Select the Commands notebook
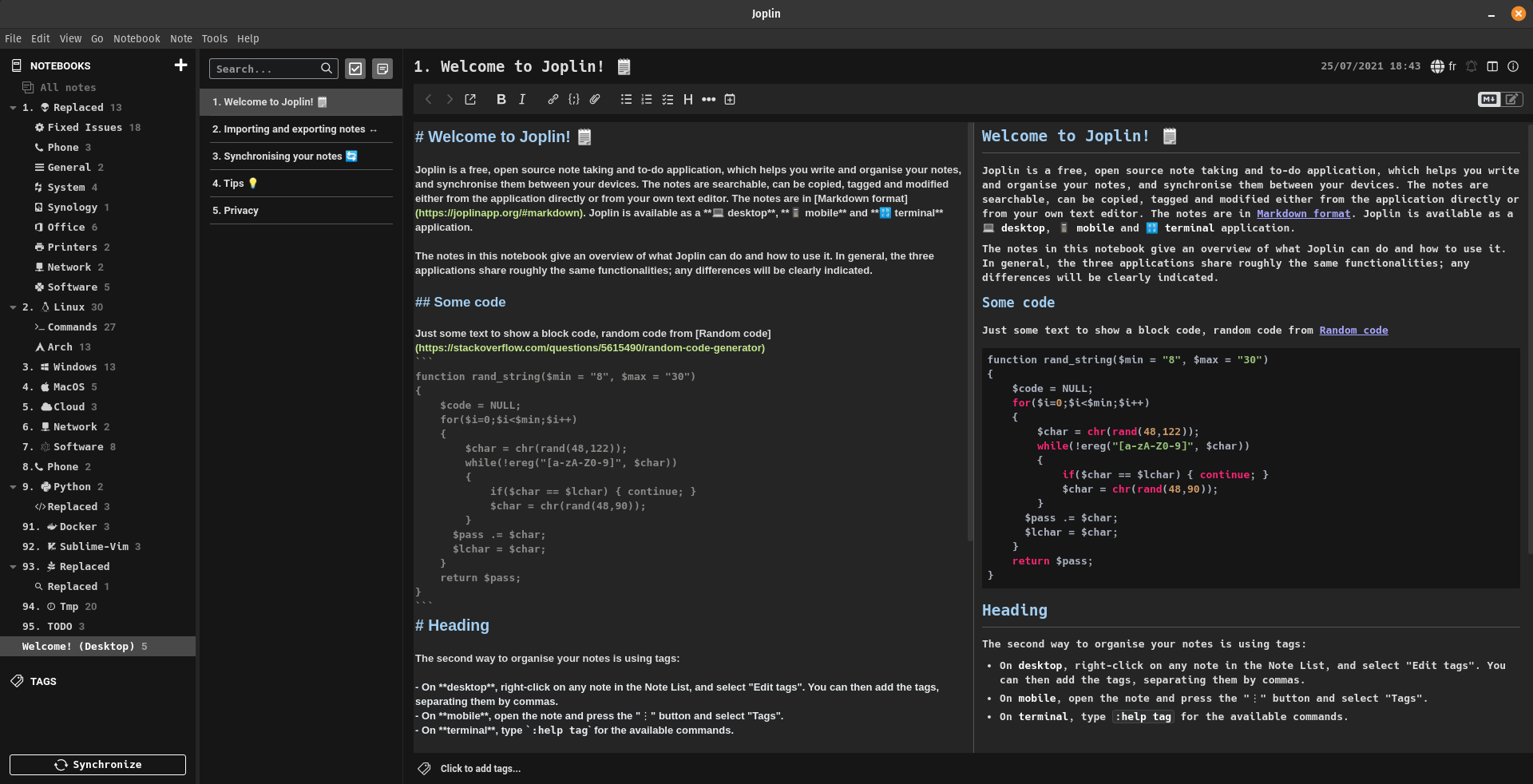Viewport: 1533px width, 784px height. pos(97,327)
